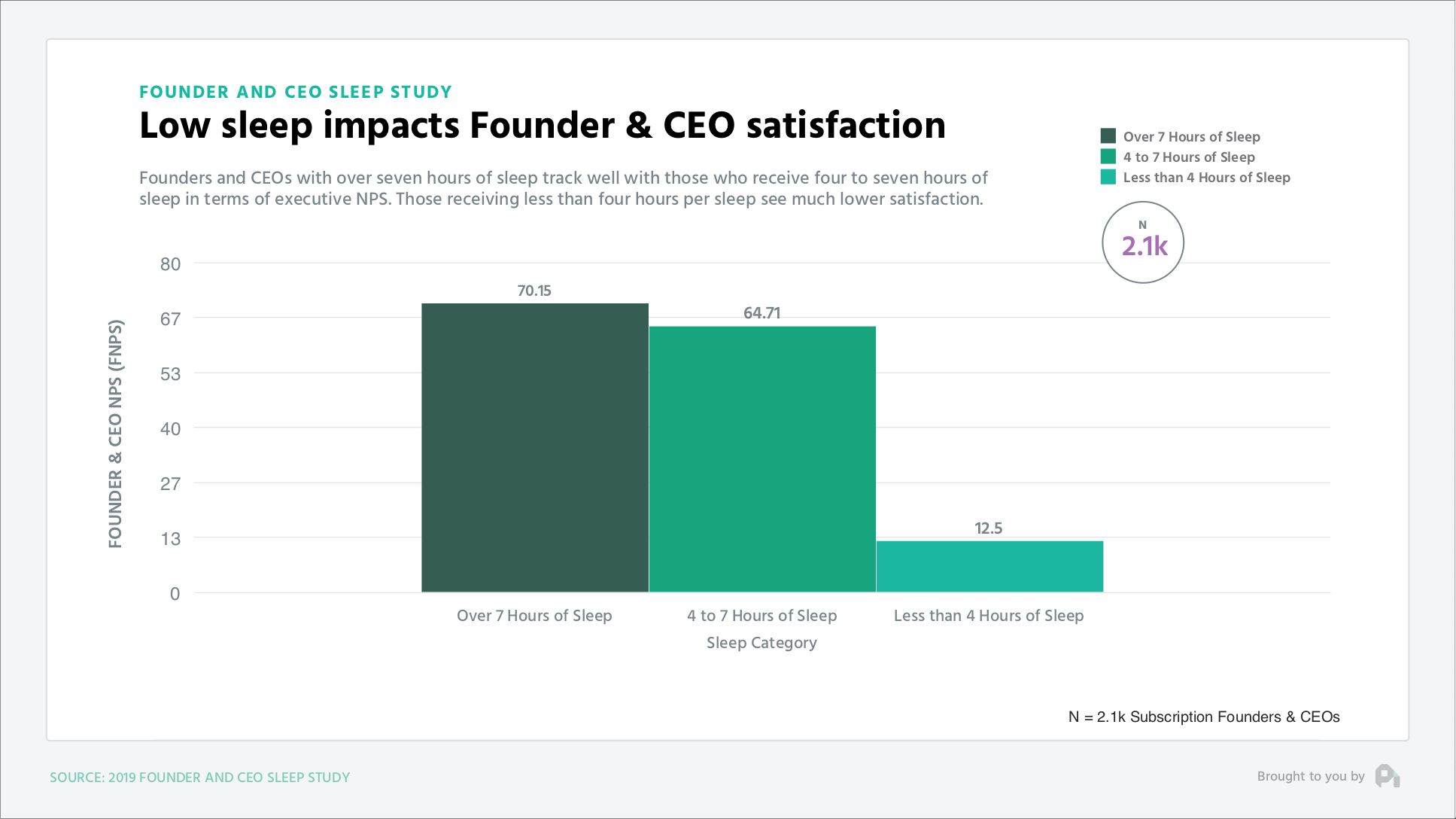Click the 70.15 data label

point(534,291)
